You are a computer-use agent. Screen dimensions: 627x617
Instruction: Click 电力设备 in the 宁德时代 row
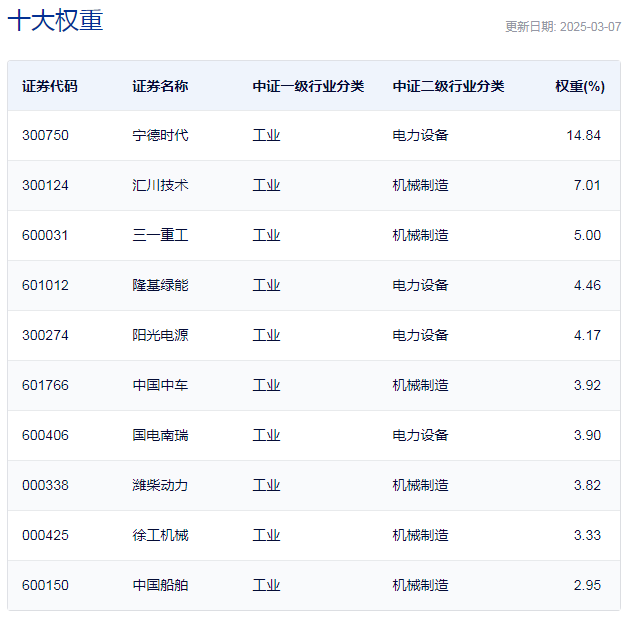coord(420,135)
